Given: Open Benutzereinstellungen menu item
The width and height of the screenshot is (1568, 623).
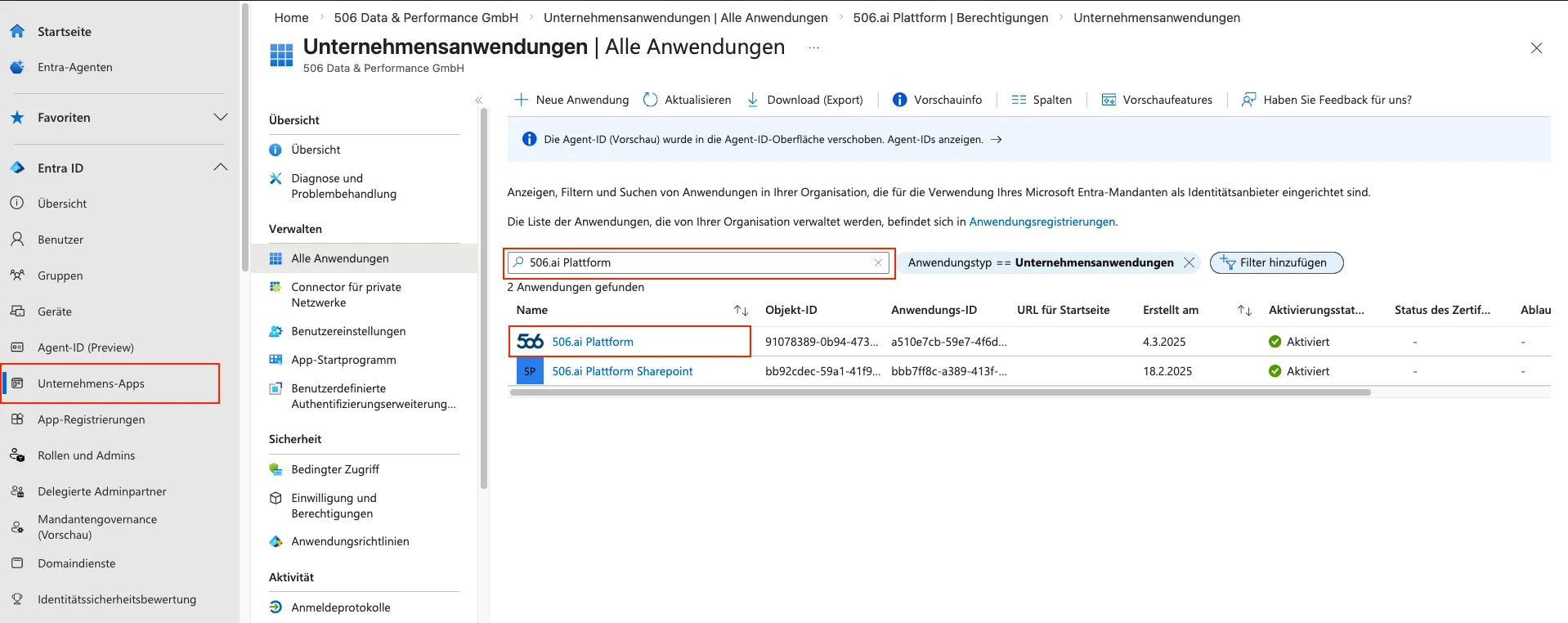Looking at the screenshot, I should (348, 331).
